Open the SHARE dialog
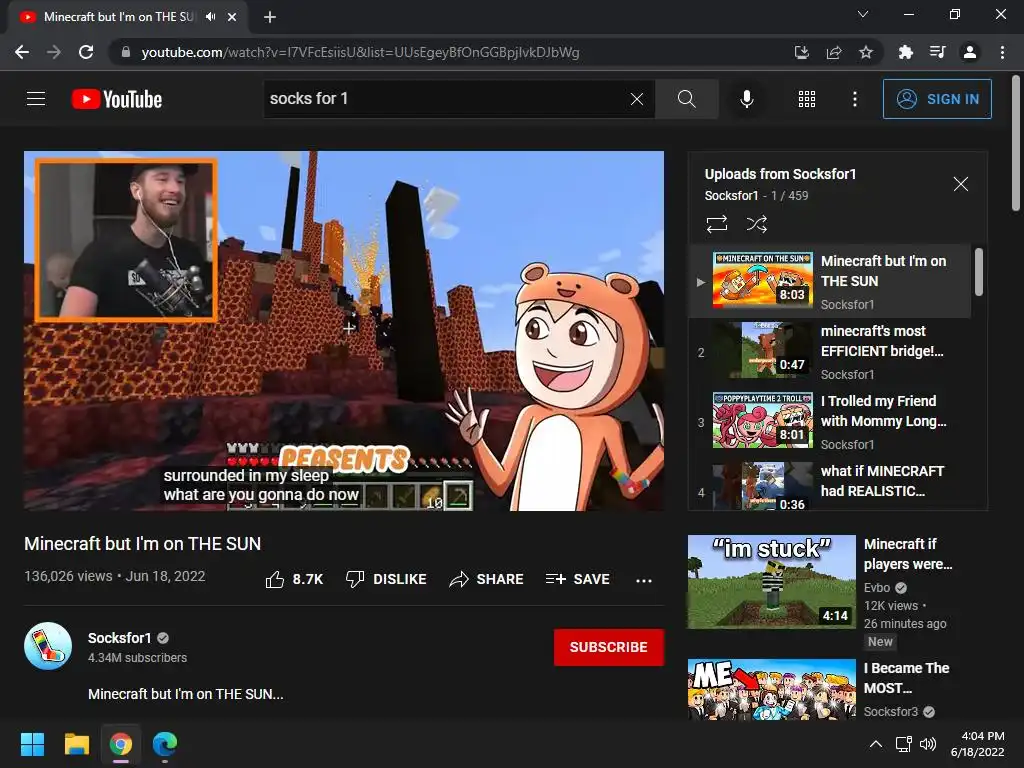This screenshot has width=1024, height=768. 487,579
